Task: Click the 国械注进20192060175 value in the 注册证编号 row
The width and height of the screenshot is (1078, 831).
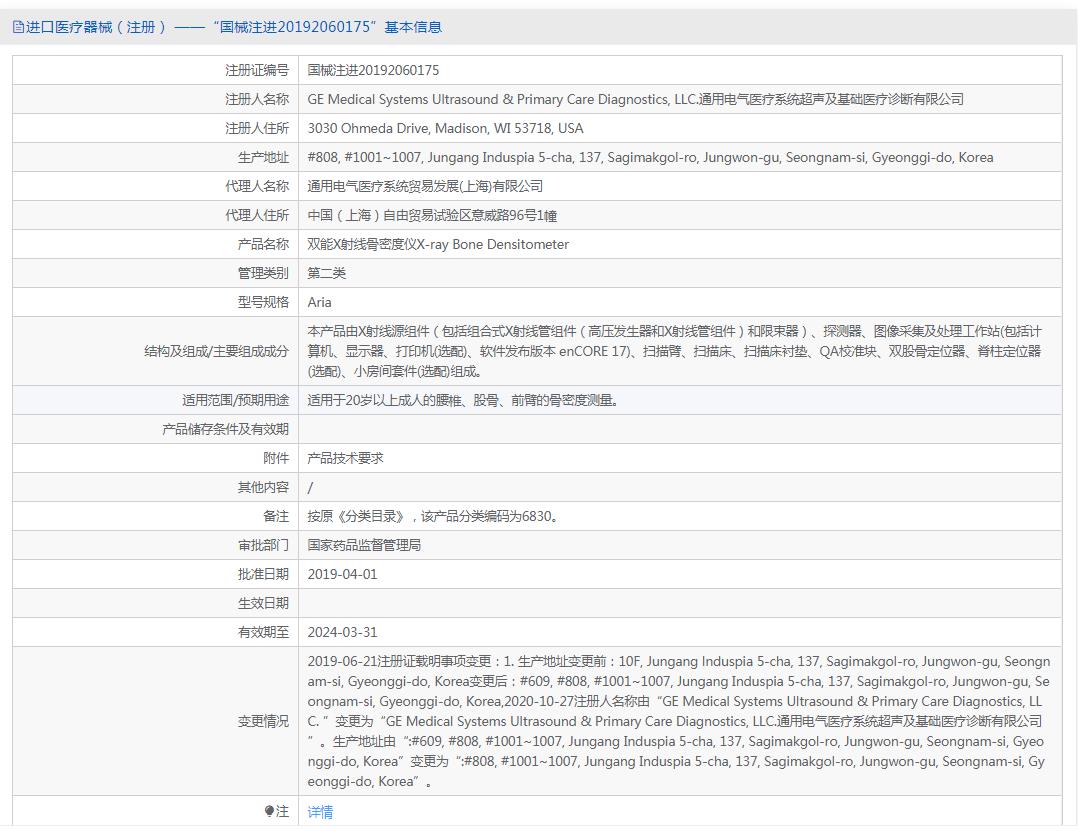Action: [x=373, y=70]
